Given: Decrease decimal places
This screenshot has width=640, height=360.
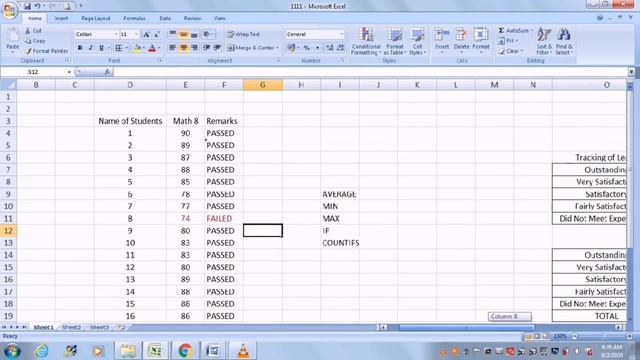Looking at the screenshot, I should (x=340, y=48).
